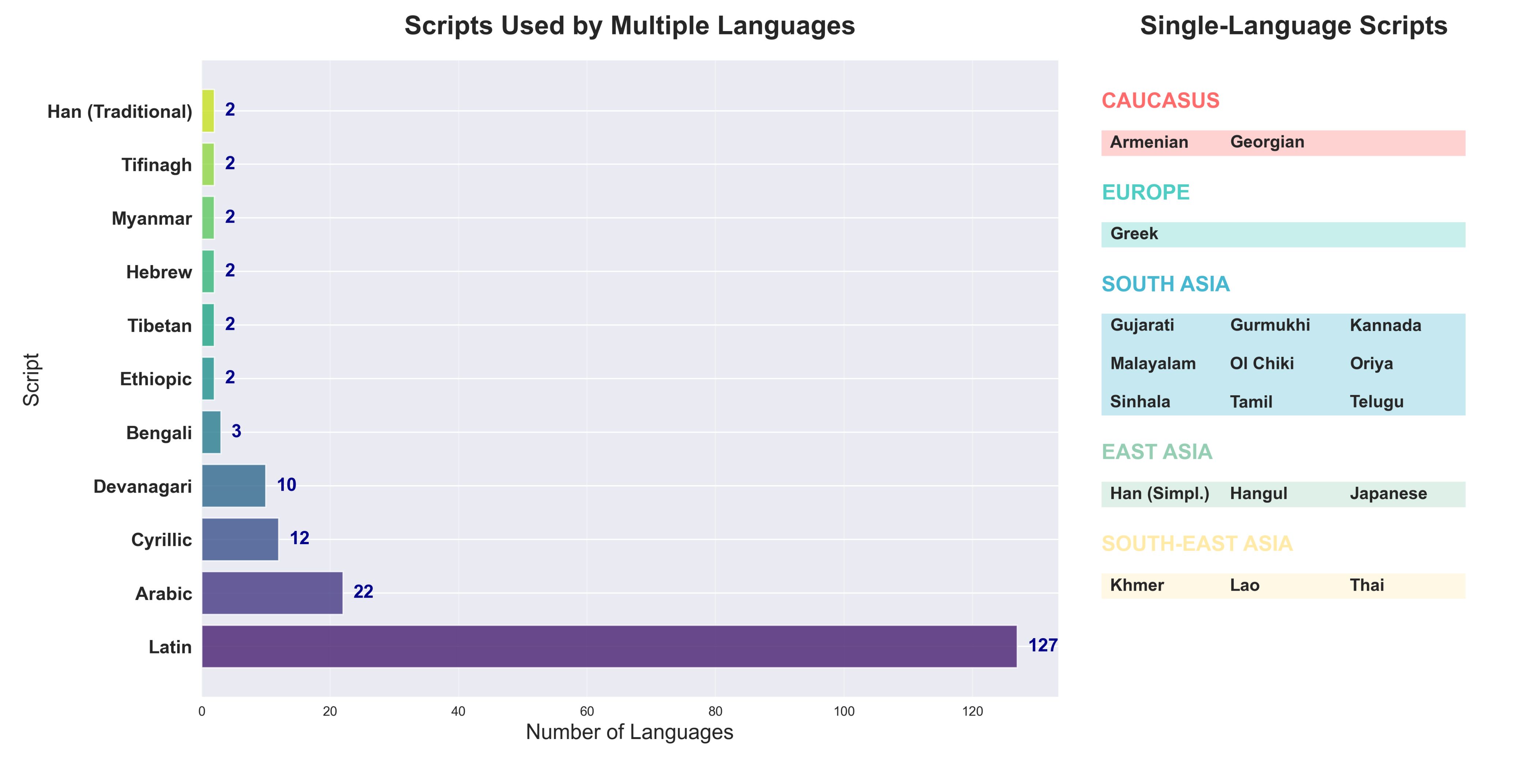Click the Latin bar in the chart

[x=609, y=646]
